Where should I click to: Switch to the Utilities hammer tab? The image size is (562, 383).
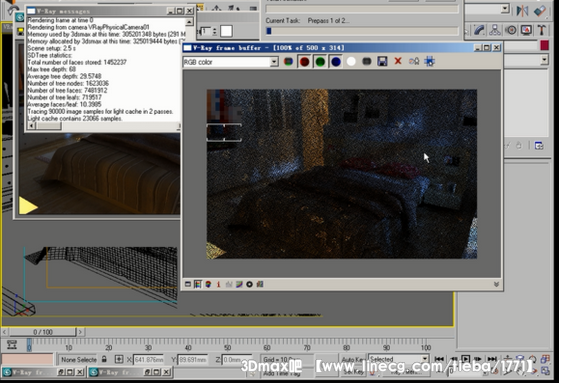542,30
